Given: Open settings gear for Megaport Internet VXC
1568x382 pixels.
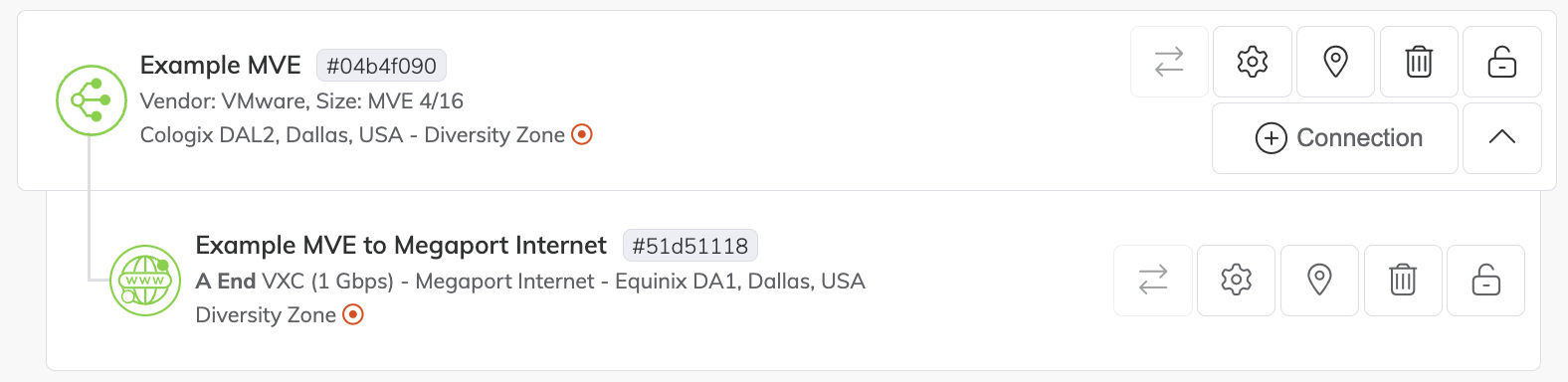Looking at the screenshot, I should [1236, 280].
